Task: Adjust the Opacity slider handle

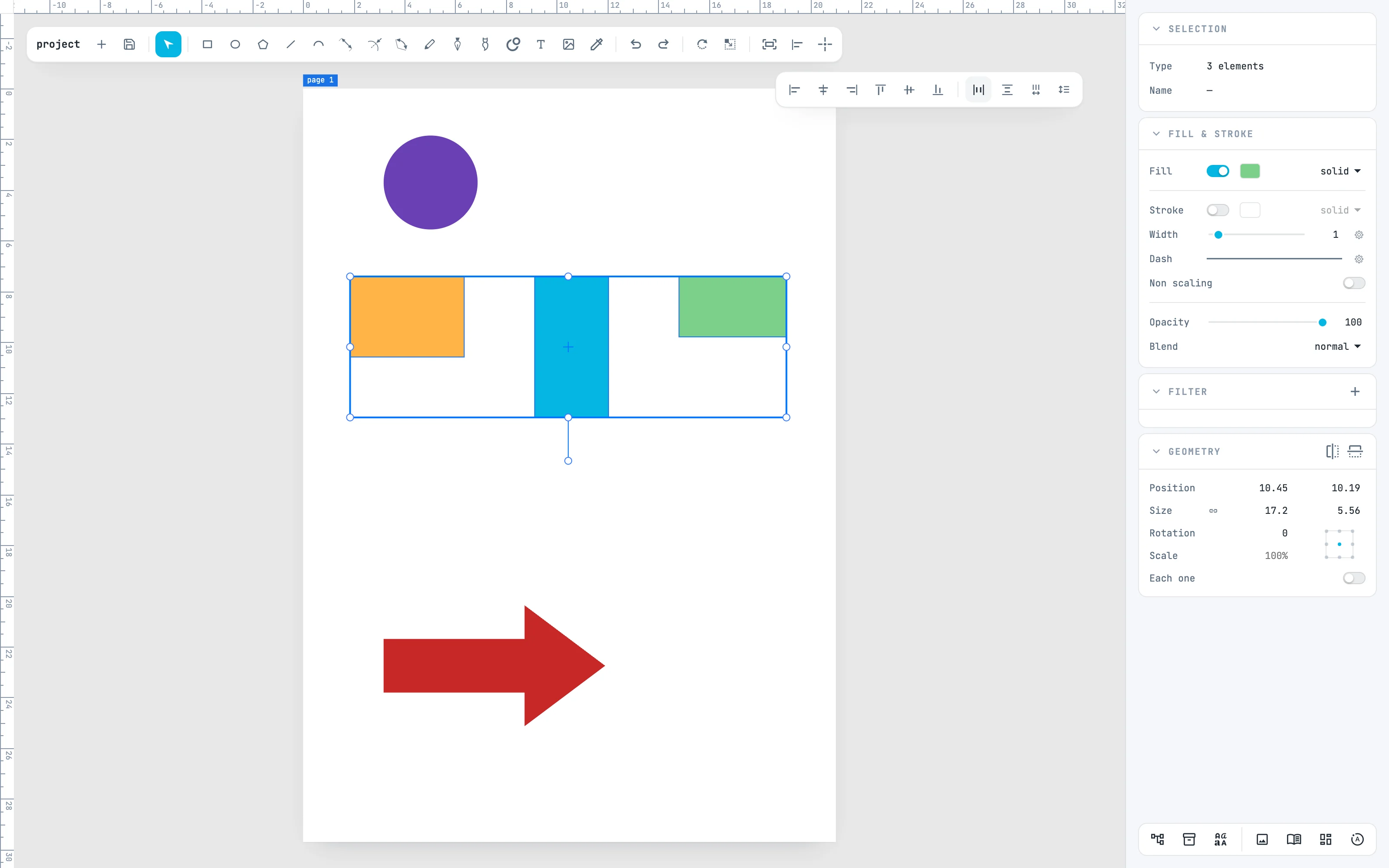Action: point(1322,322)
